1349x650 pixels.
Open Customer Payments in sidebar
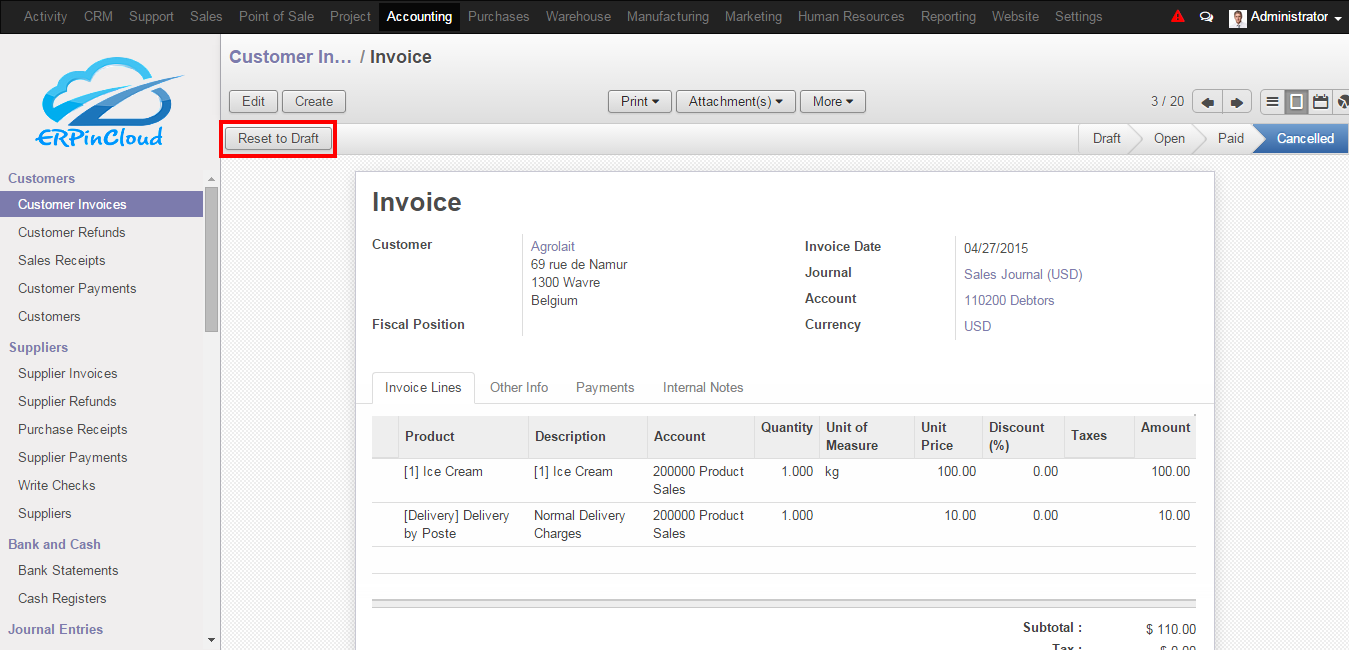click(101, 289)
